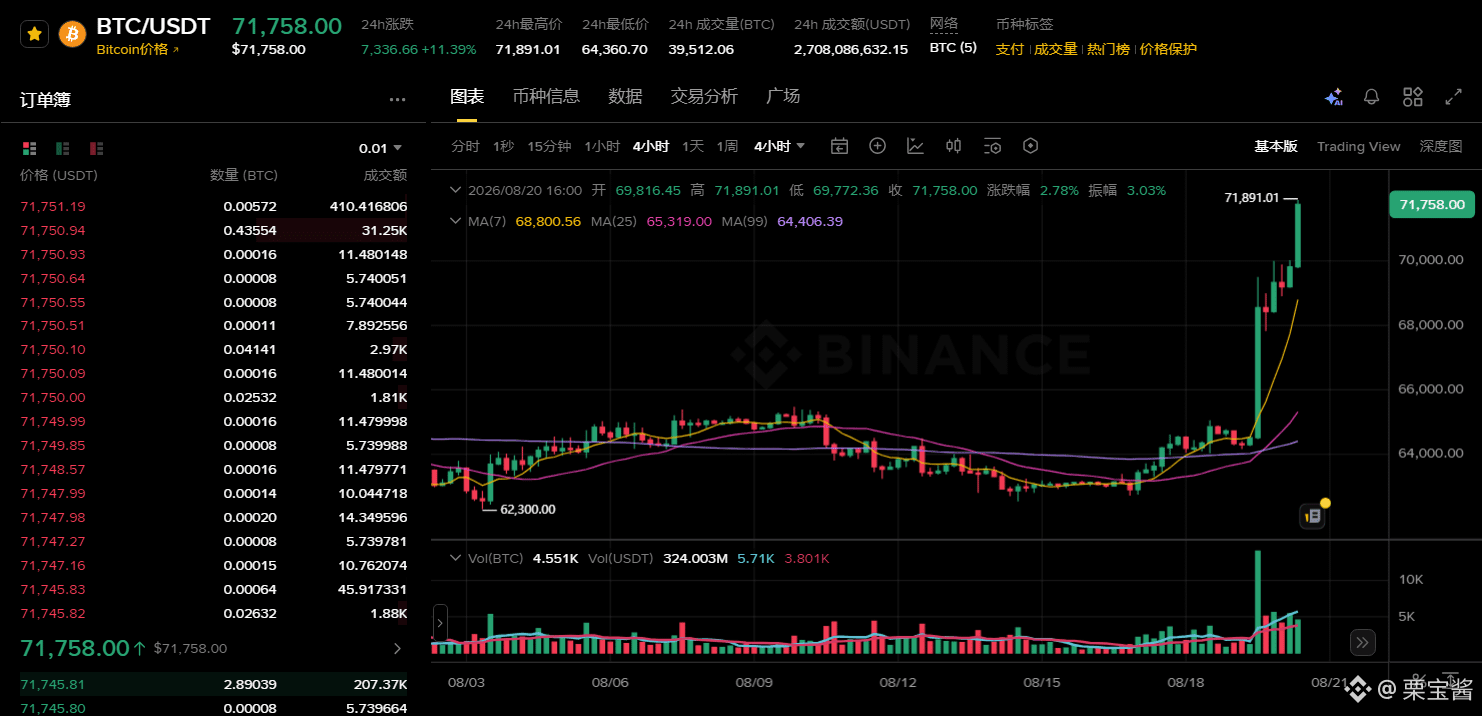This screenshot has width=1482, height=716.
Task: Show sell orders only view icon
Action: (x=97, y=148)
